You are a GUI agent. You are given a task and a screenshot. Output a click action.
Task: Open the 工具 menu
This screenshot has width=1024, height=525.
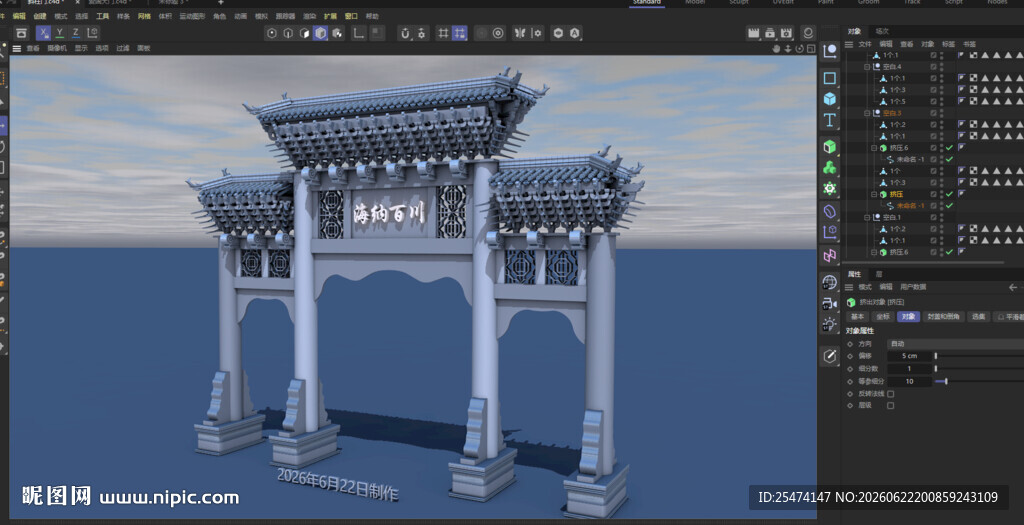click(103, 16)
